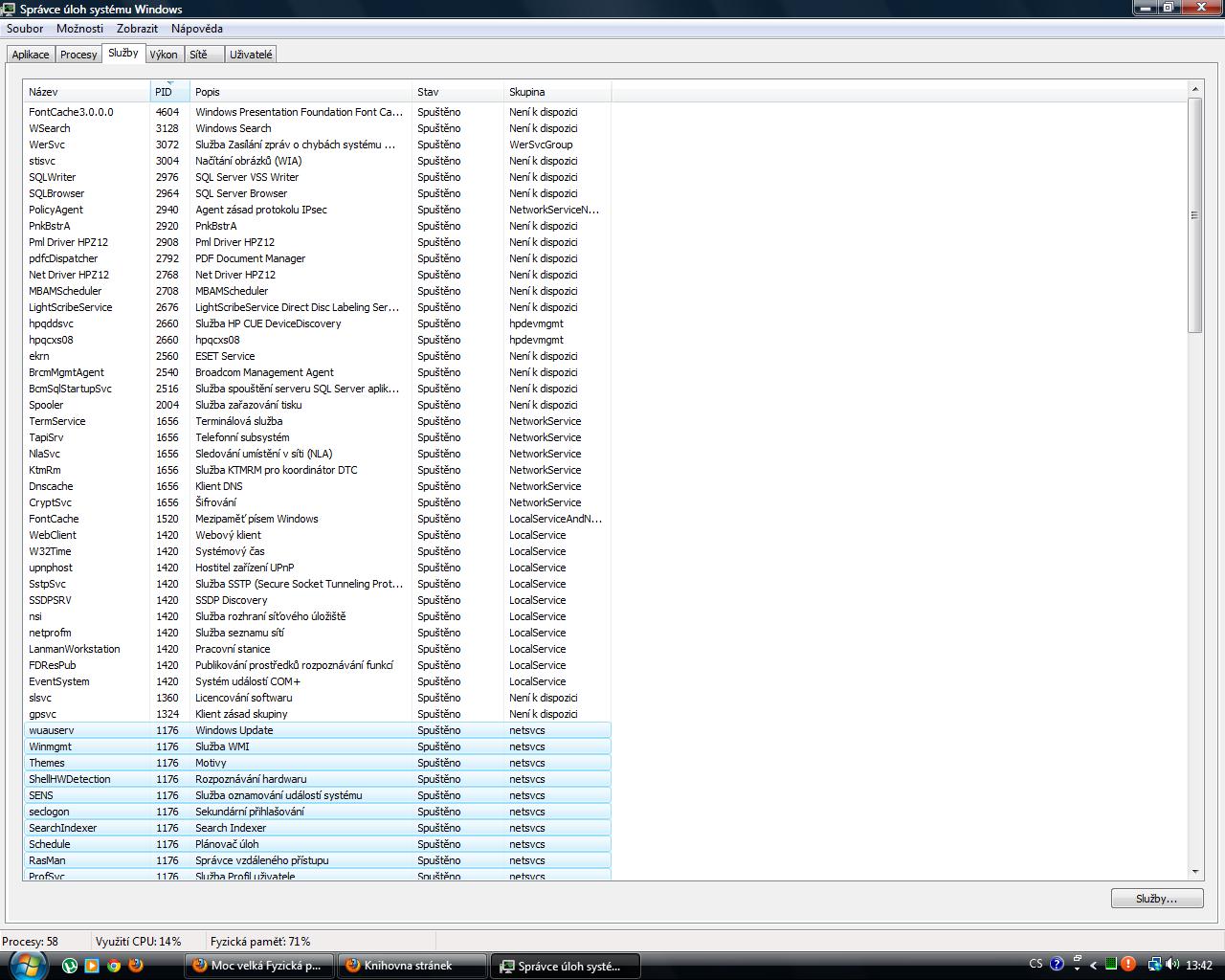This screenshot has height=980, width=1225.
Task: Click the 'Správce úloh systé...' taskbar button
Action: (565, 966)
